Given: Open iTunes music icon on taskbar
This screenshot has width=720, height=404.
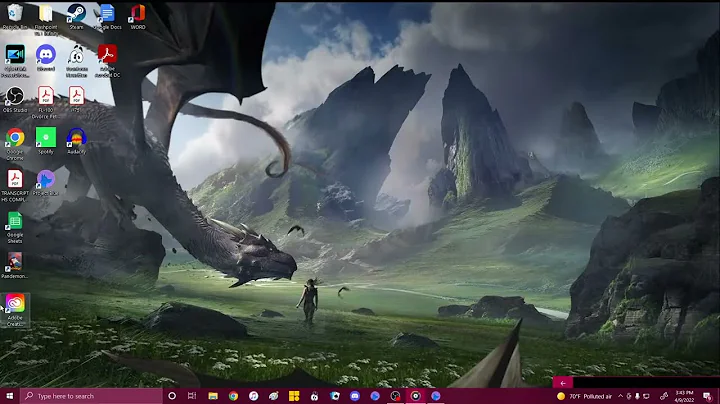Looking at the screenshot, I should [x=253, y=396].
